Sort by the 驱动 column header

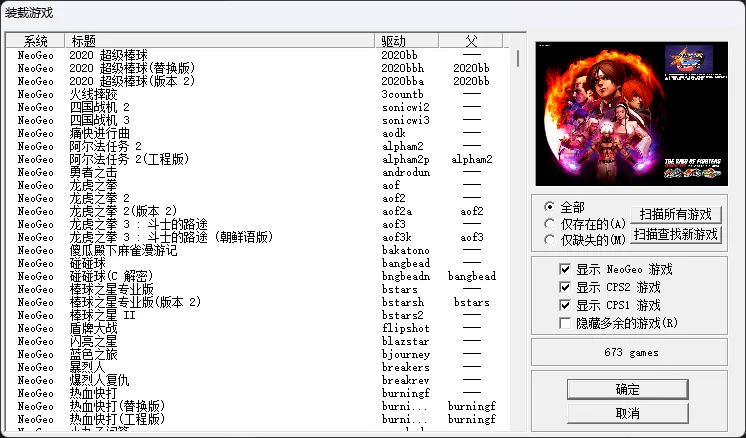[x=407, y=41]
